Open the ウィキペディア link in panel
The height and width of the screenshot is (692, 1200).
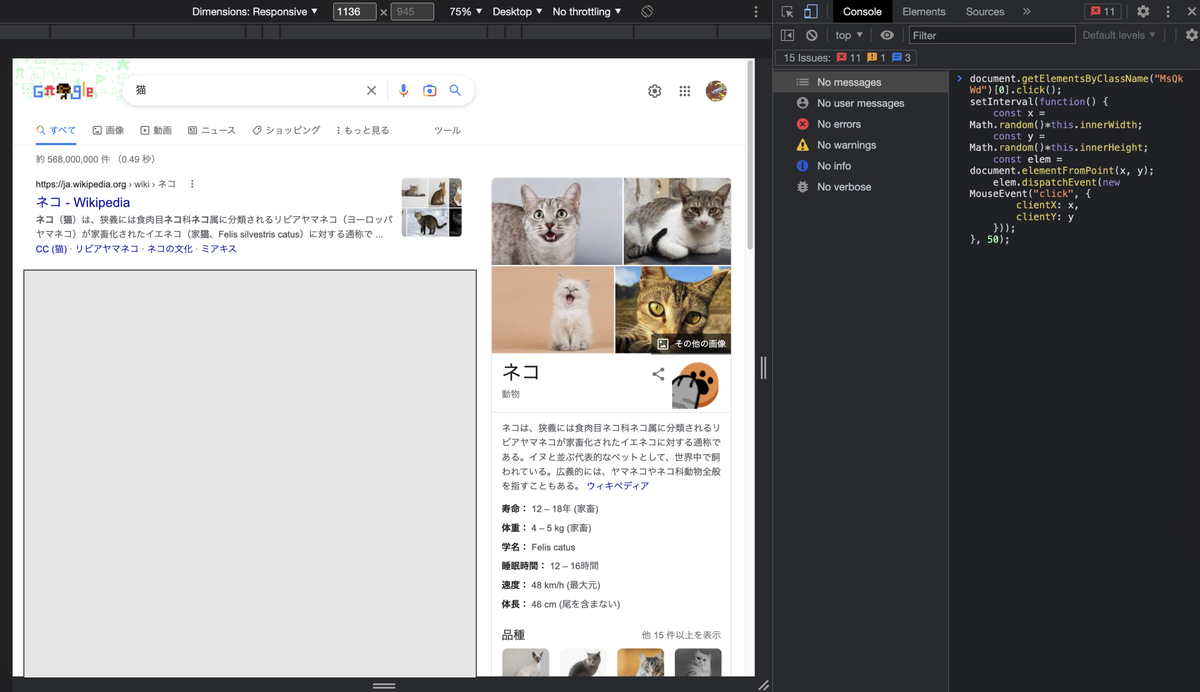pos(618,486)
